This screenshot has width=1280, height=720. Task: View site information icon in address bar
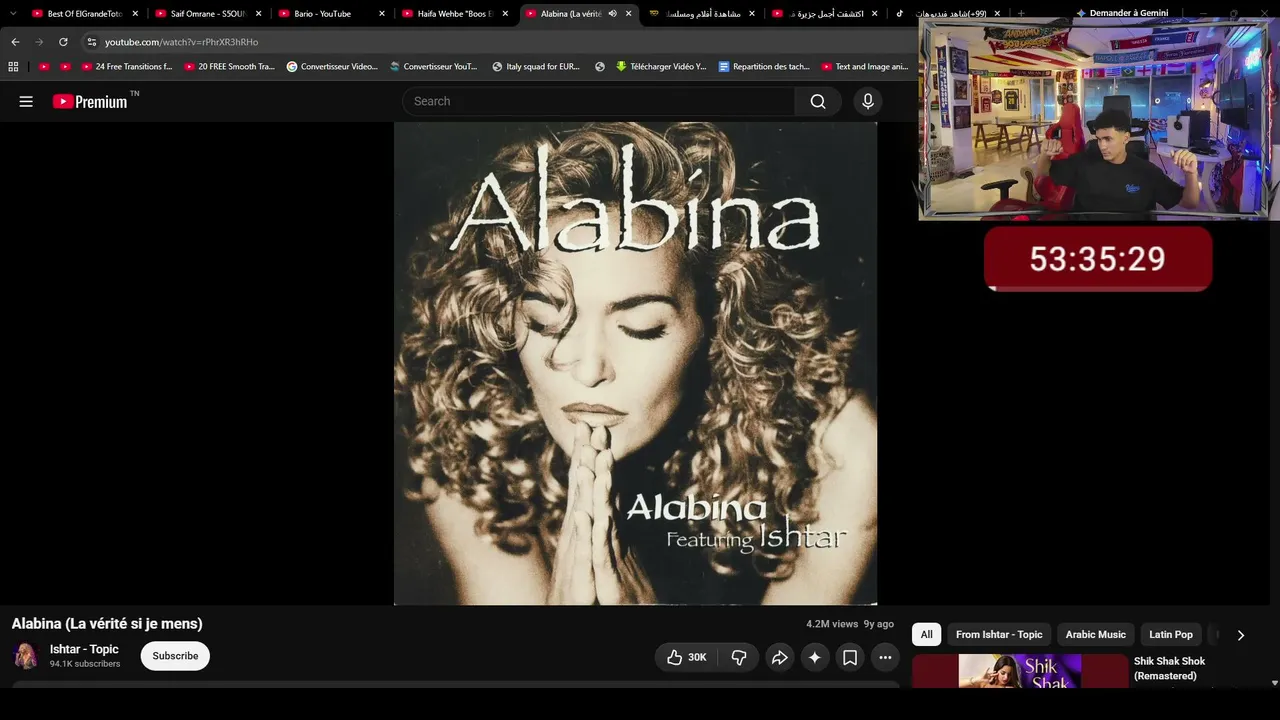91,42
